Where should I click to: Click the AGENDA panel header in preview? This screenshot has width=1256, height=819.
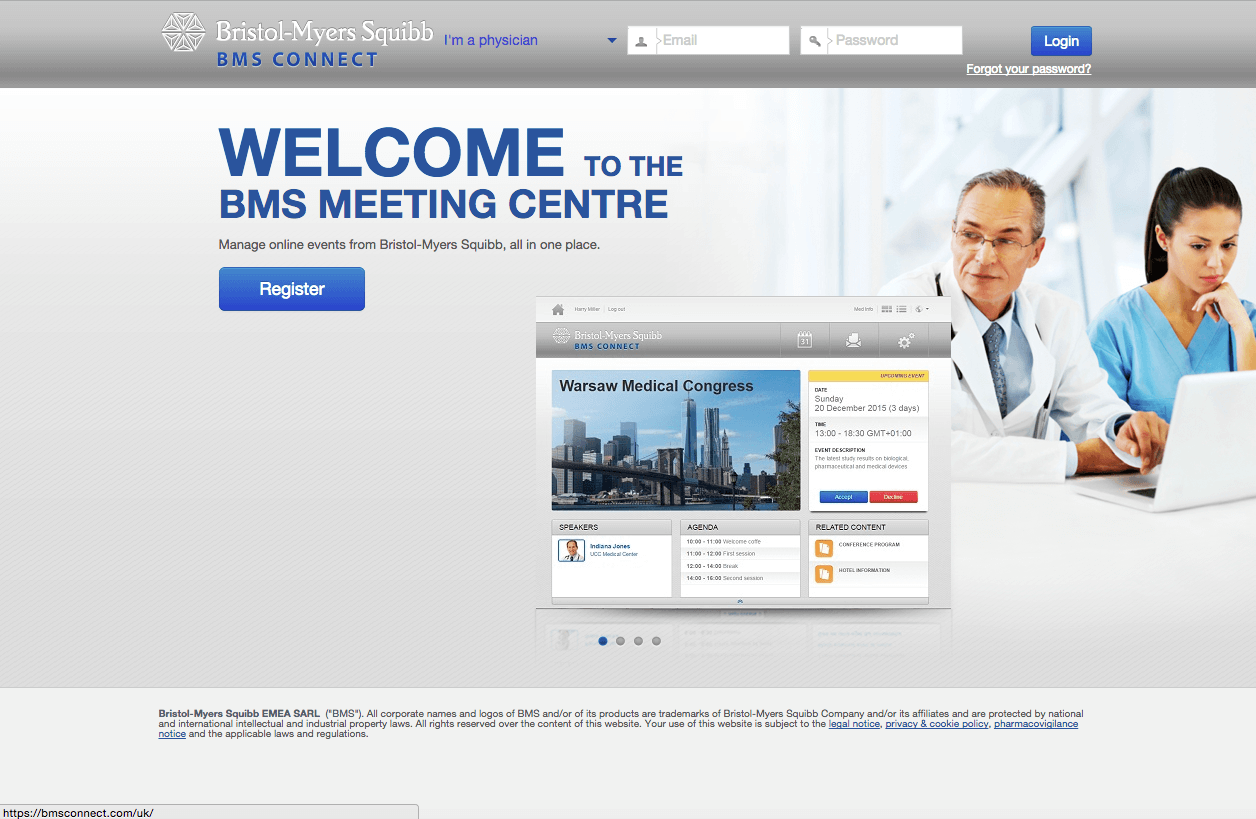(740, 527)
